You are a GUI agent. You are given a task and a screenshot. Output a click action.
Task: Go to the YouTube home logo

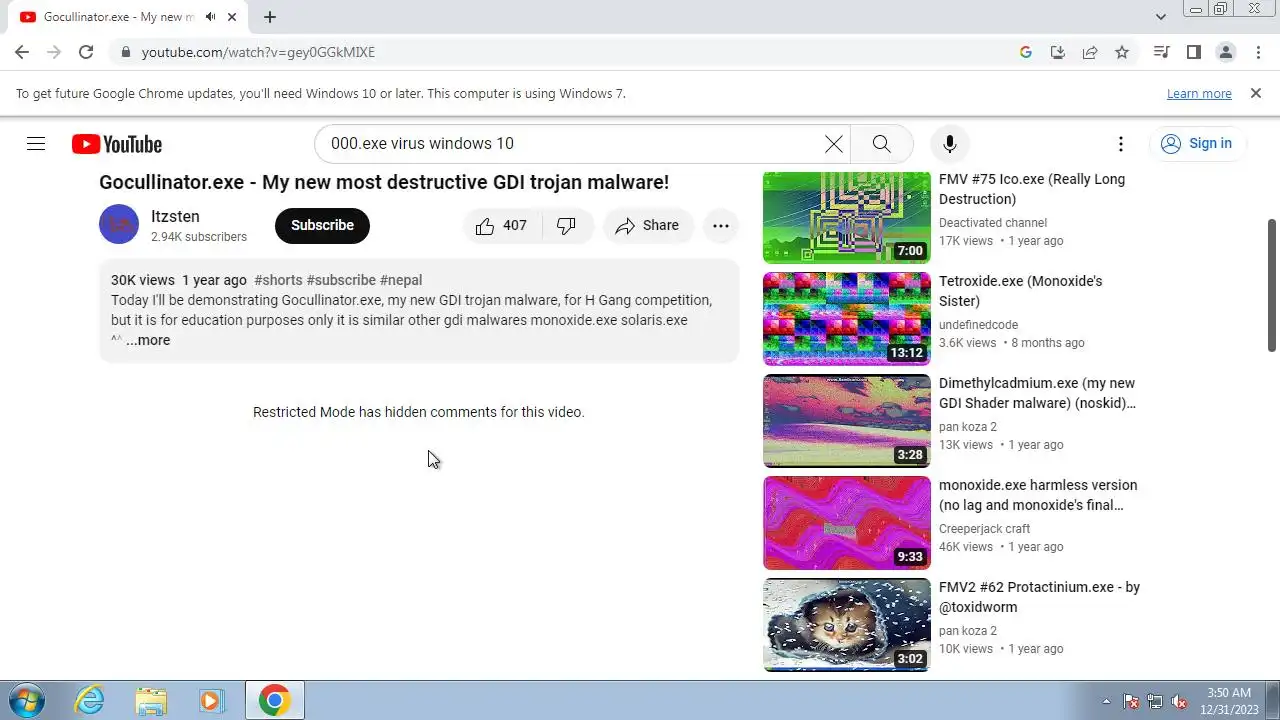[117, 144]
